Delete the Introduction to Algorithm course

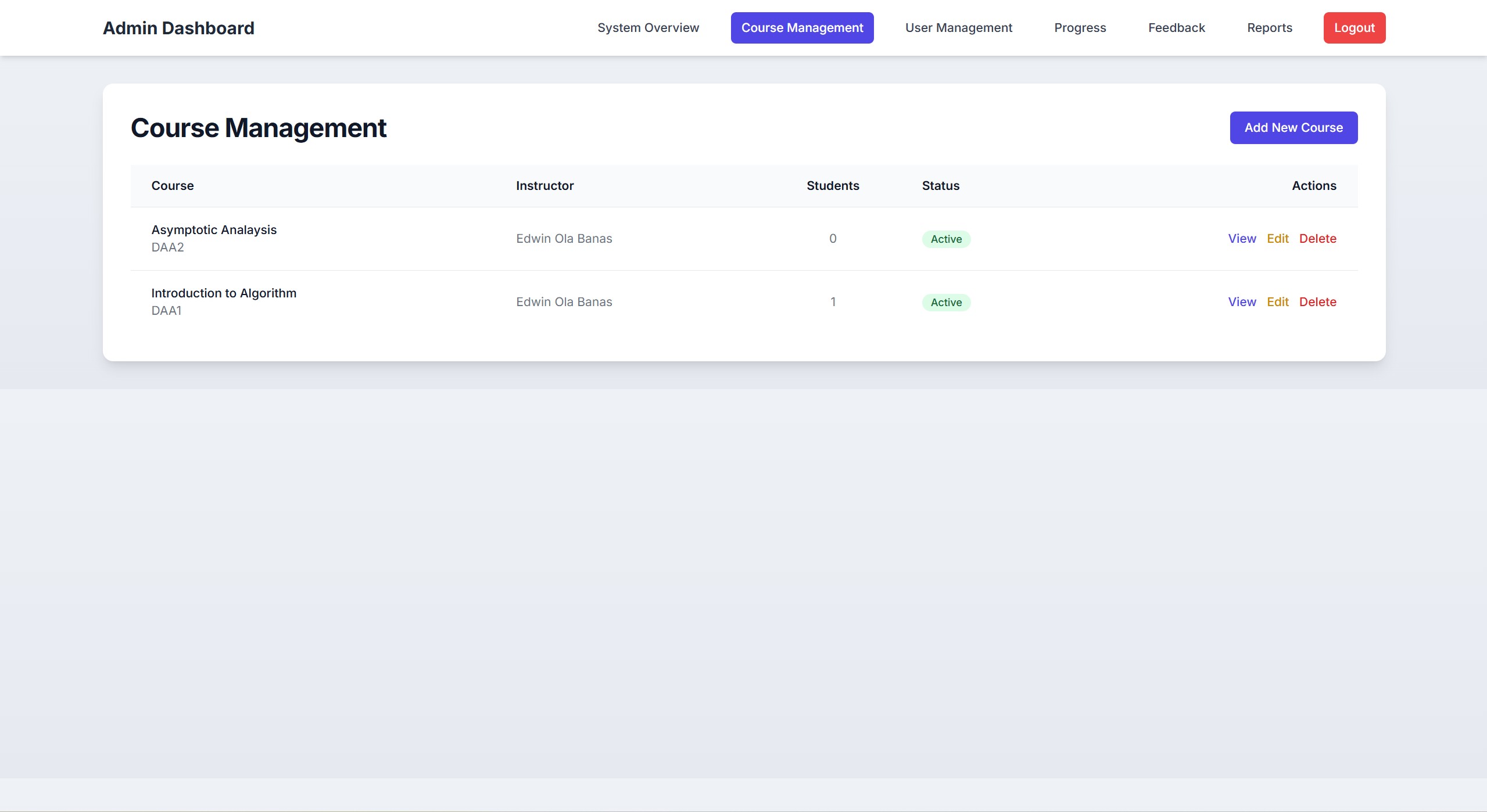[x=1317, y=302]
